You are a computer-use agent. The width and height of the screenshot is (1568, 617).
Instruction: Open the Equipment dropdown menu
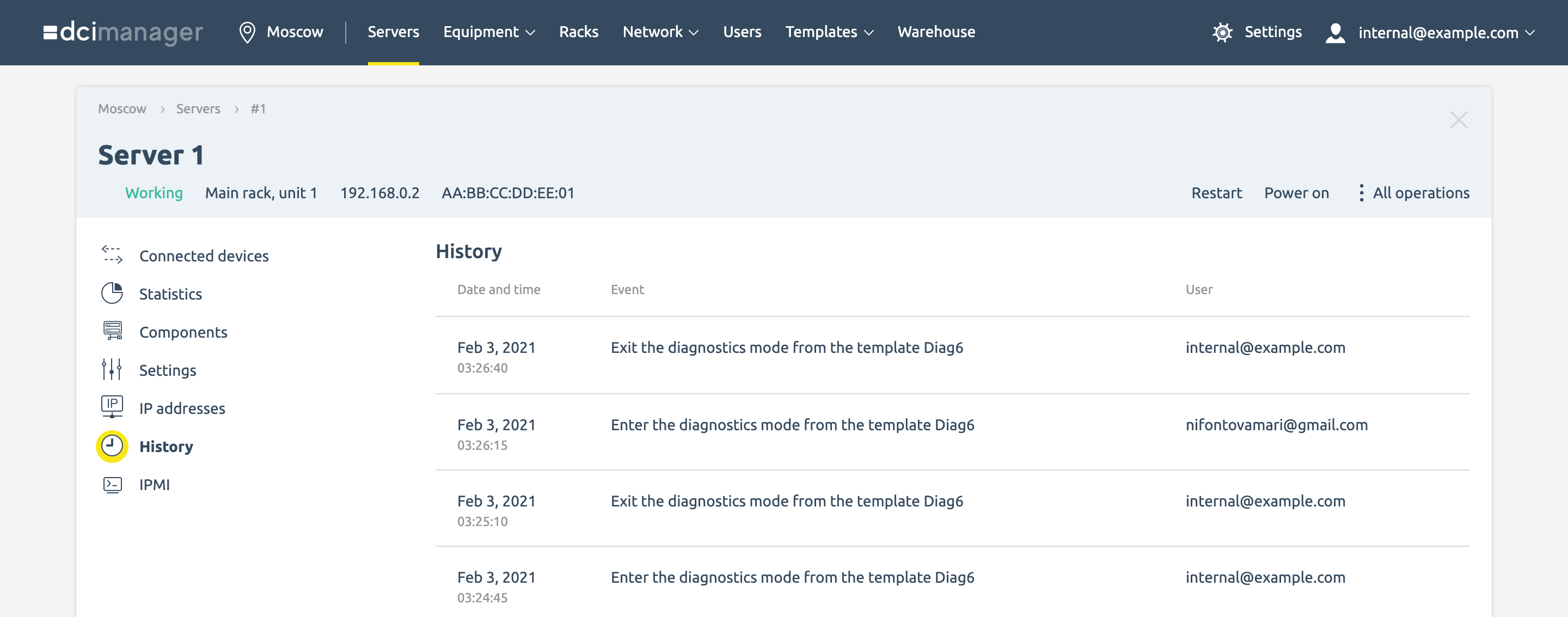(x=489, y=32)
